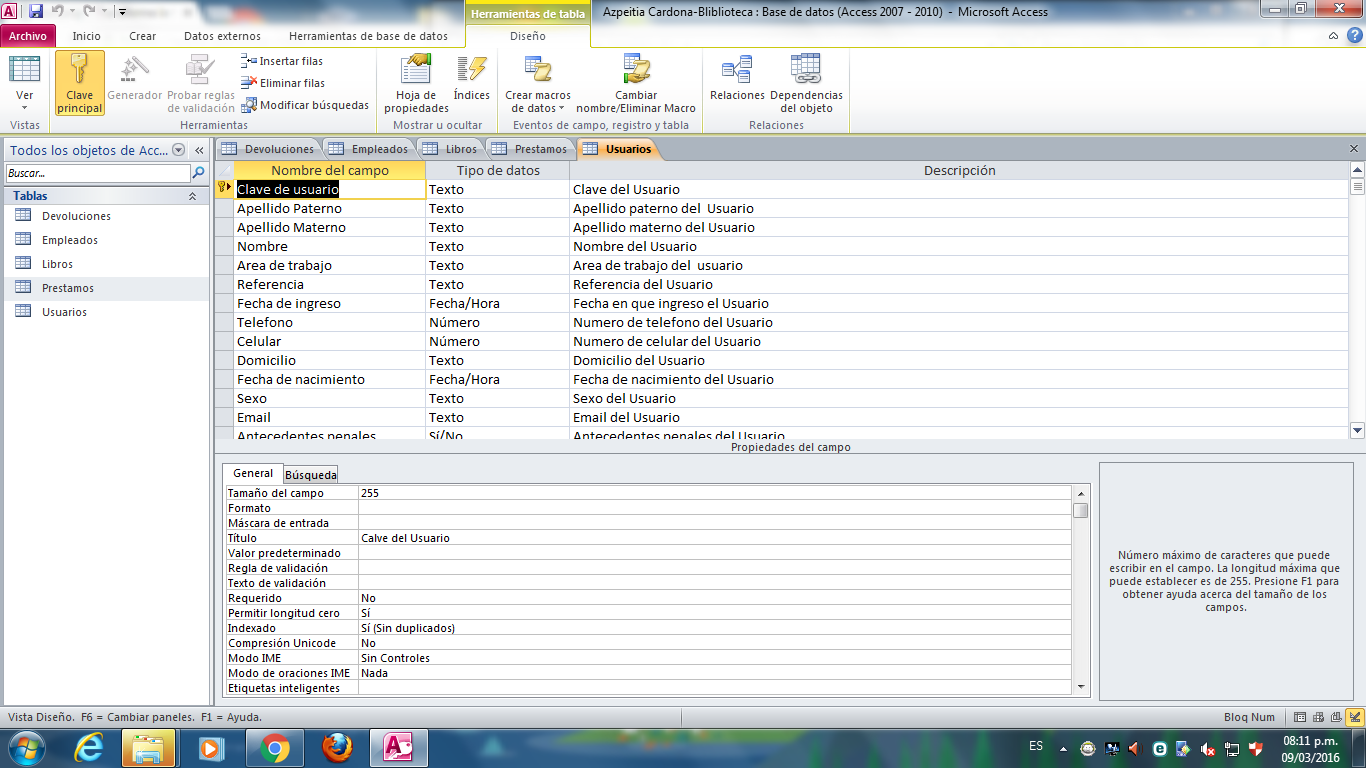Click the Modificar búsquedas icon
The height and width of the screenshot is (768, 1366).
[251, 105]
